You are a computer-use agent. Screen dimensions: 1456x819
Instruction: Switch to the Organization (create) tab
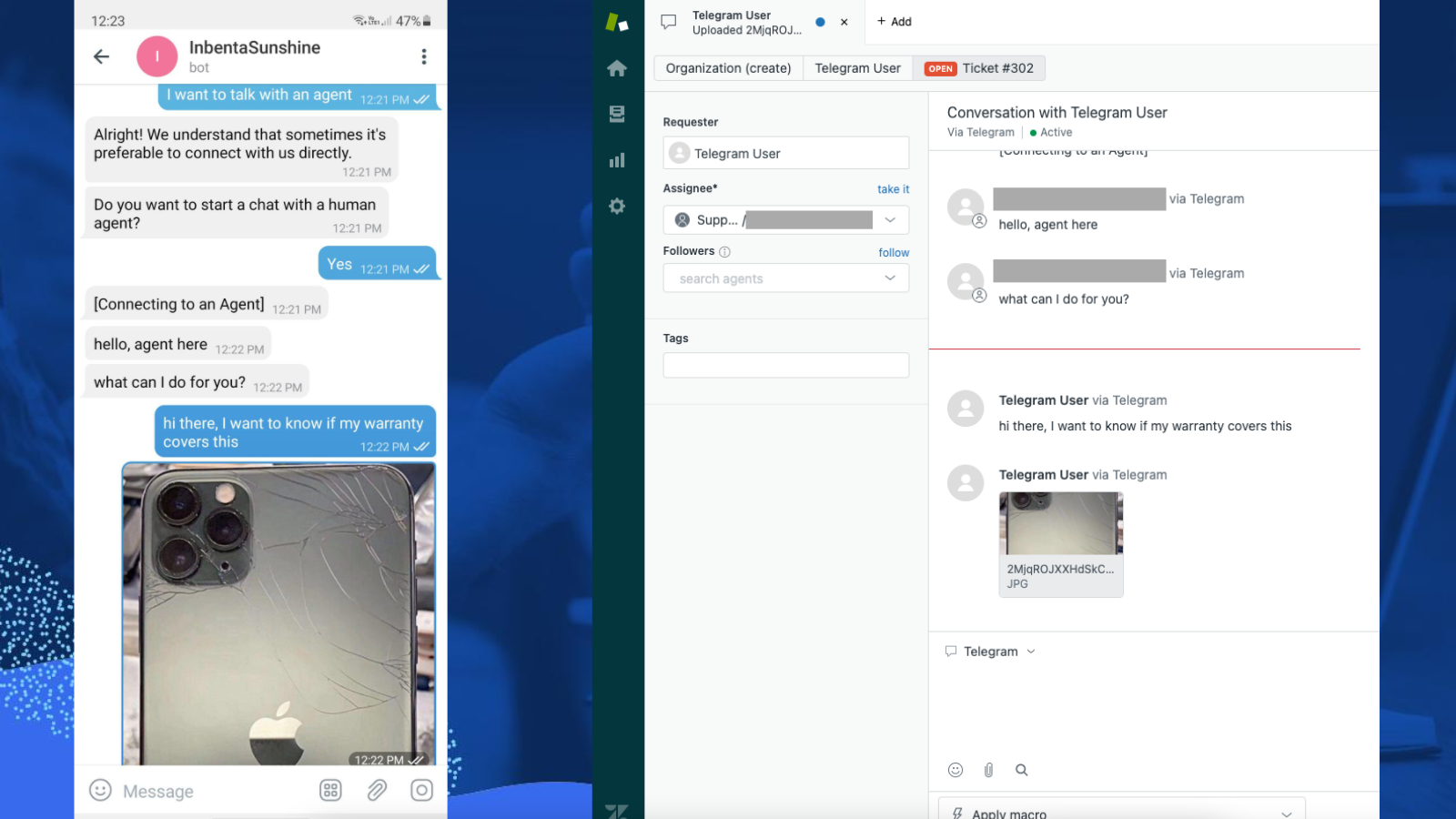[728, 68]
